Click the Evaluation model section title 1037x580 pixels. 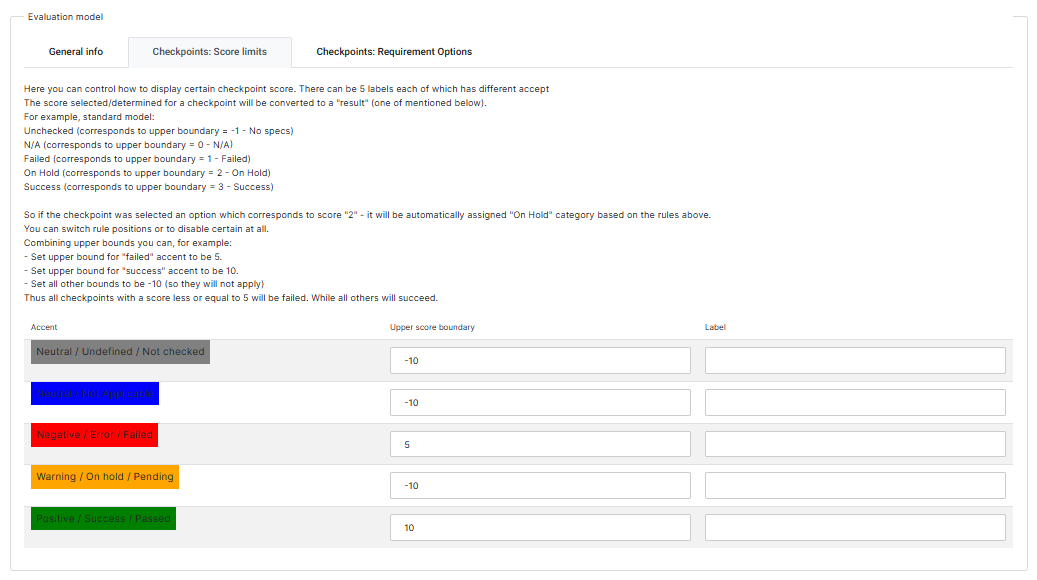coord(65,17)
